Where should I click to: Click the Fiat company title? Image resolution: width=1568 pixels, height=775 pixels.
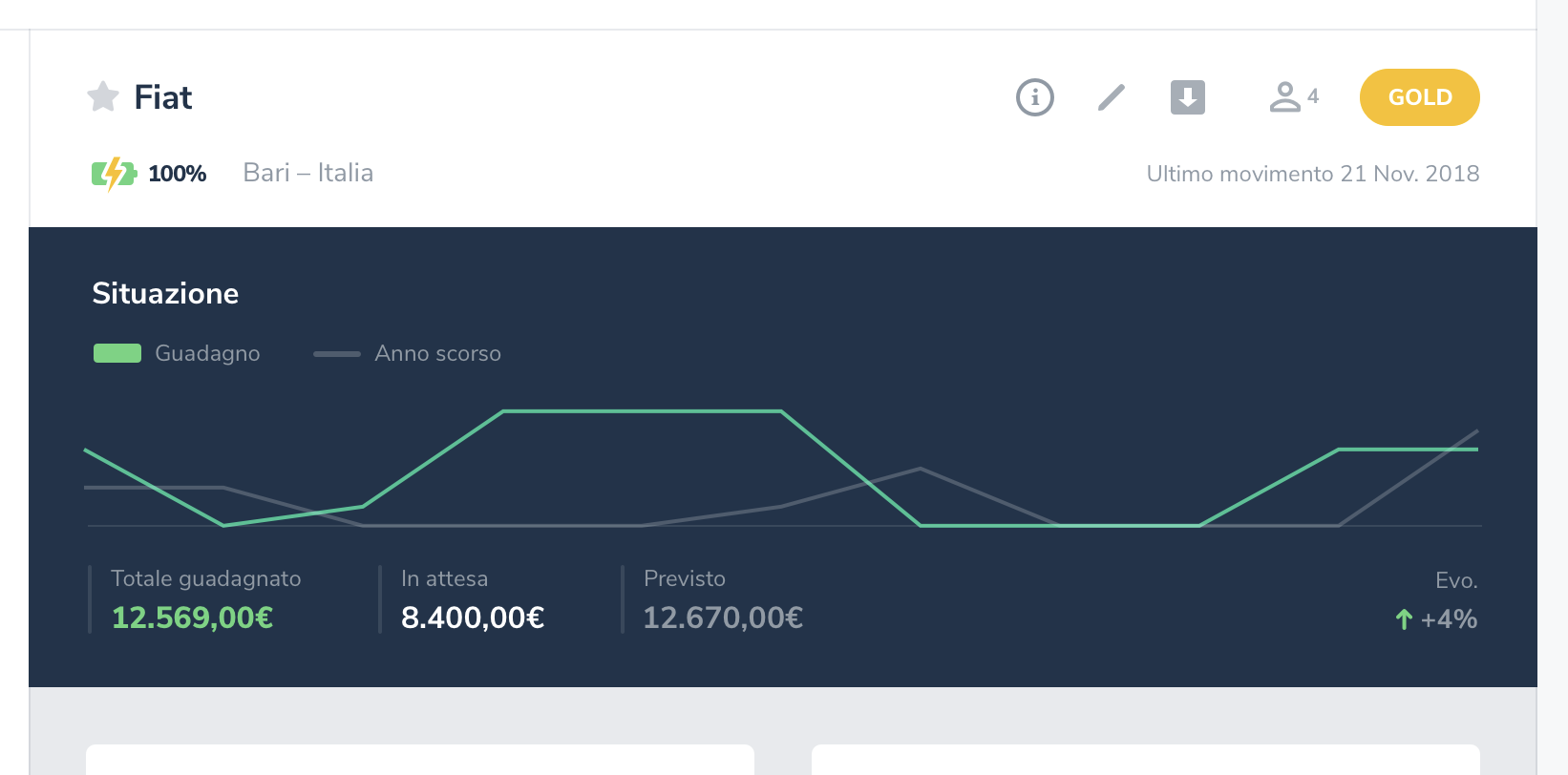(x=163, y=97)
